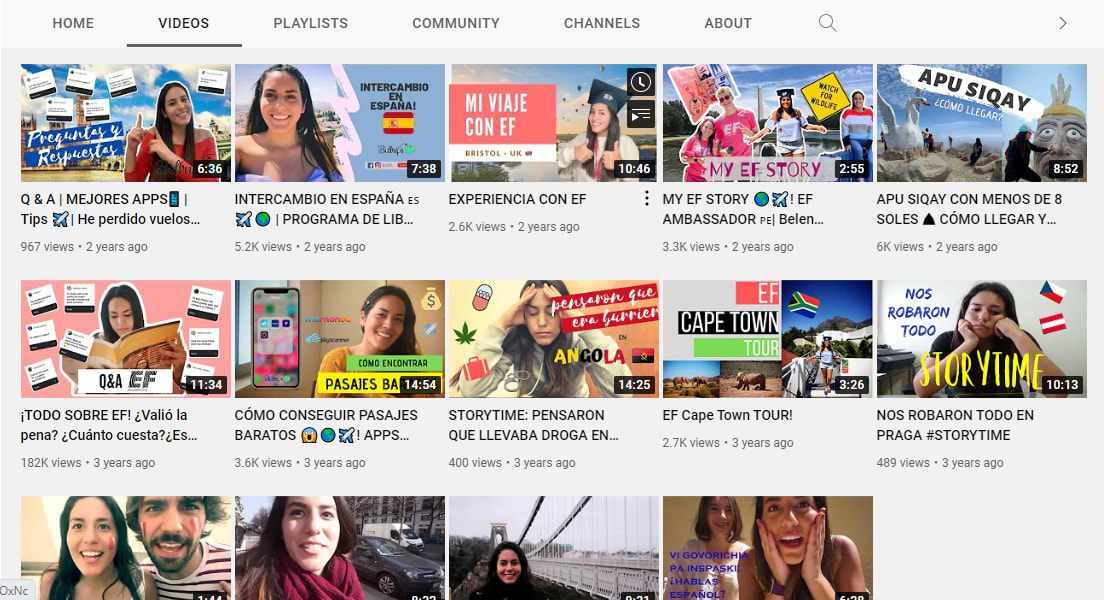Click title APU SIQAY CON MENOS DE 8 SOLES

click(969, 209)
